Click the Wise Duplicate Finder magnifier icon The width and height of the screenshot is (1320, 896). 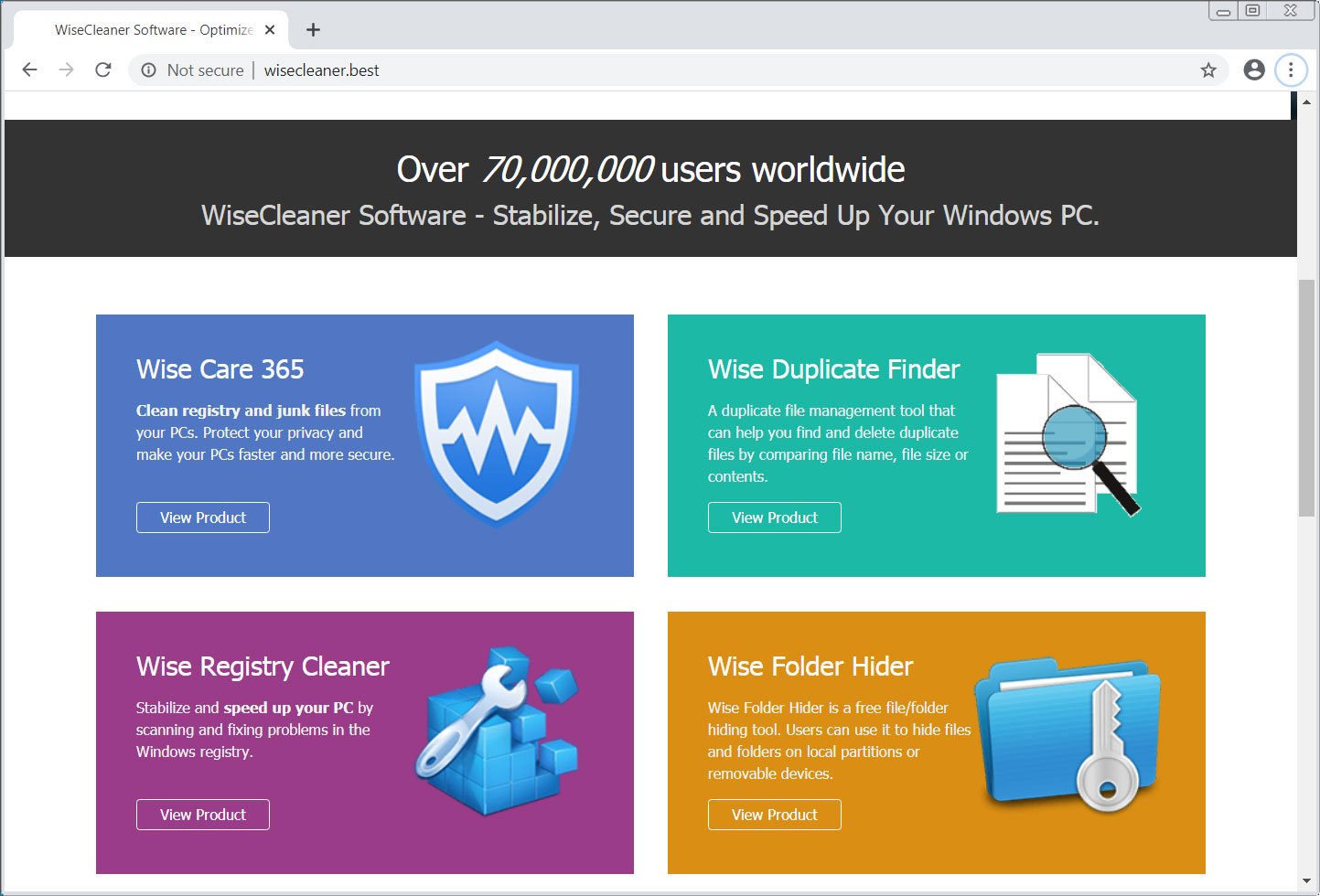[1068, 435]
